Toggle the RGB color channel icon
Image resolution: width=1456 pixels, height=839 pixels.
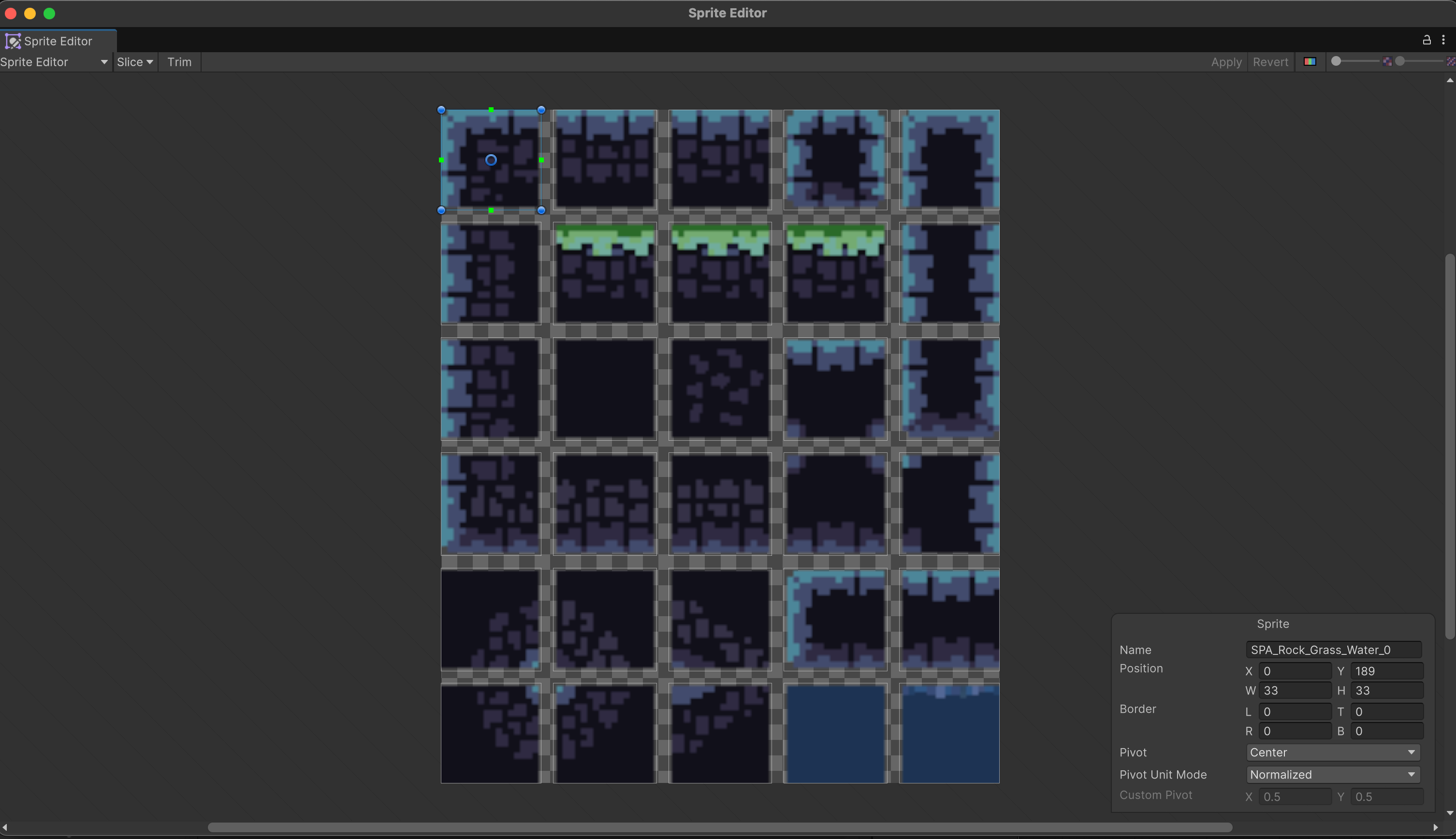1310,61
